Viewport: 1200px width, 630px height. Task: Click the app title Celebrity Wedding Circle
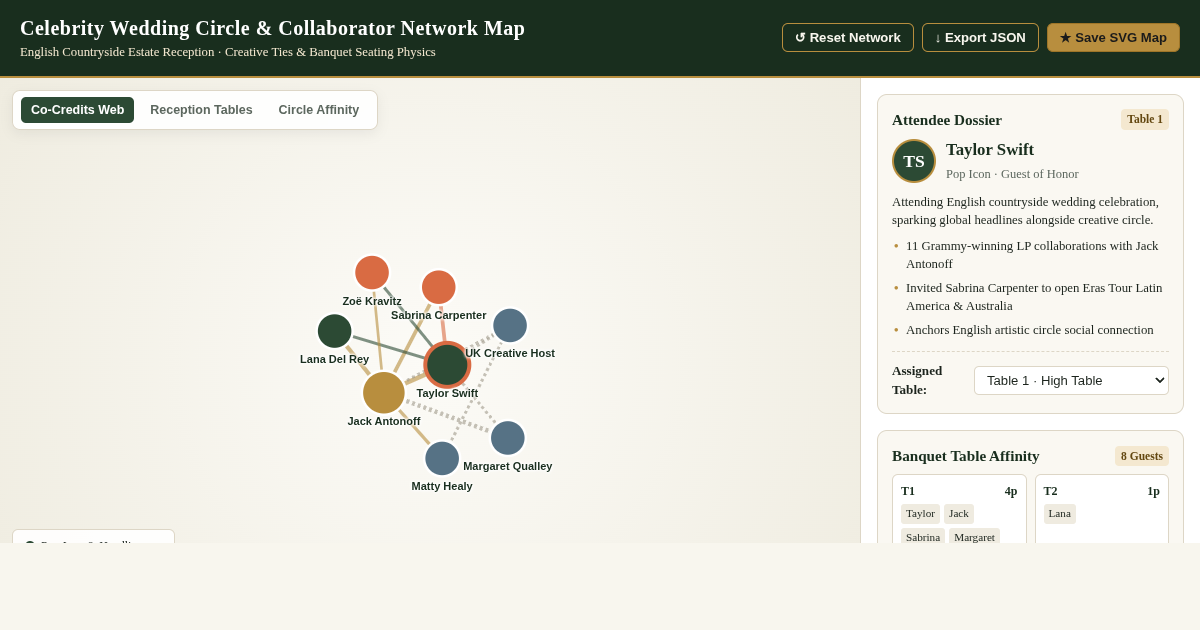[x=272, y=28]
